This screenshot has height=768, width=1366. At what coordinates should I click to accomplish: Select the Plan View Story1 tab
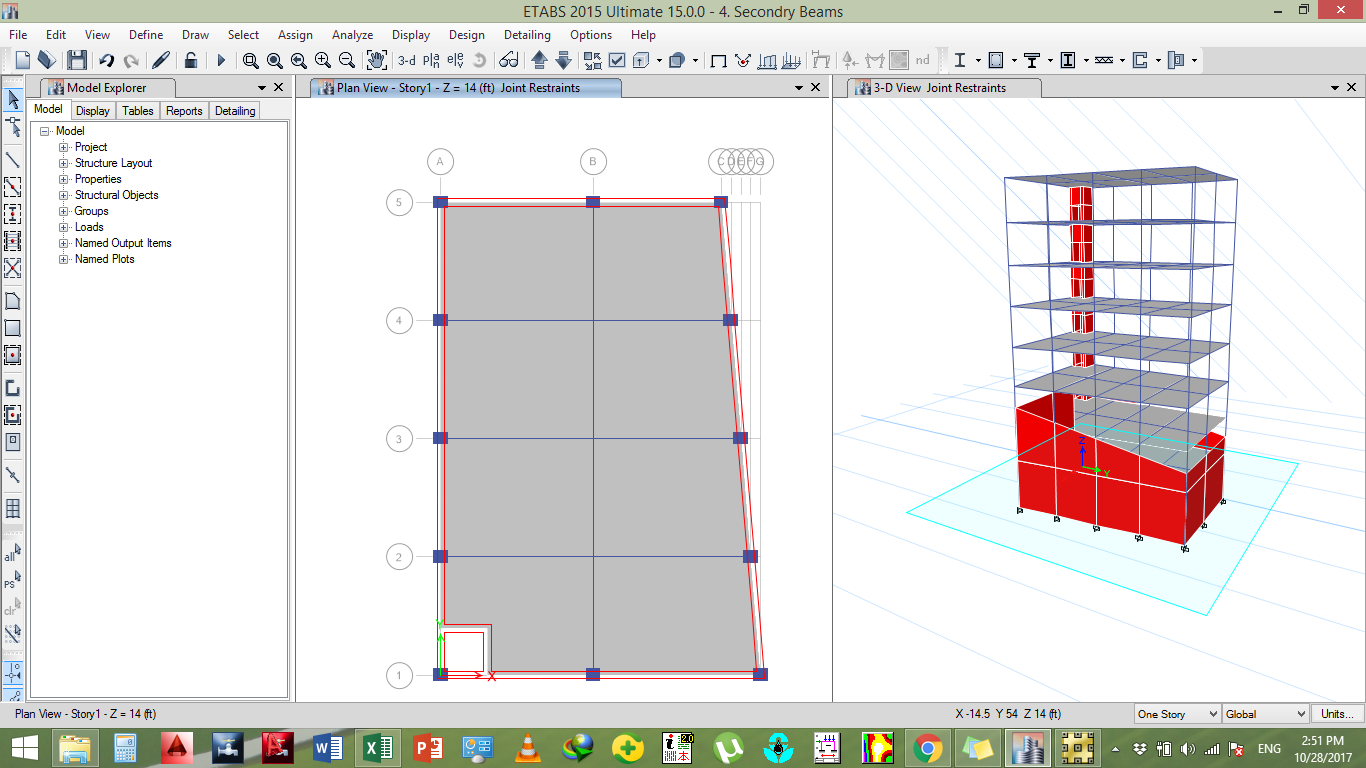click(x=465, y=88)
